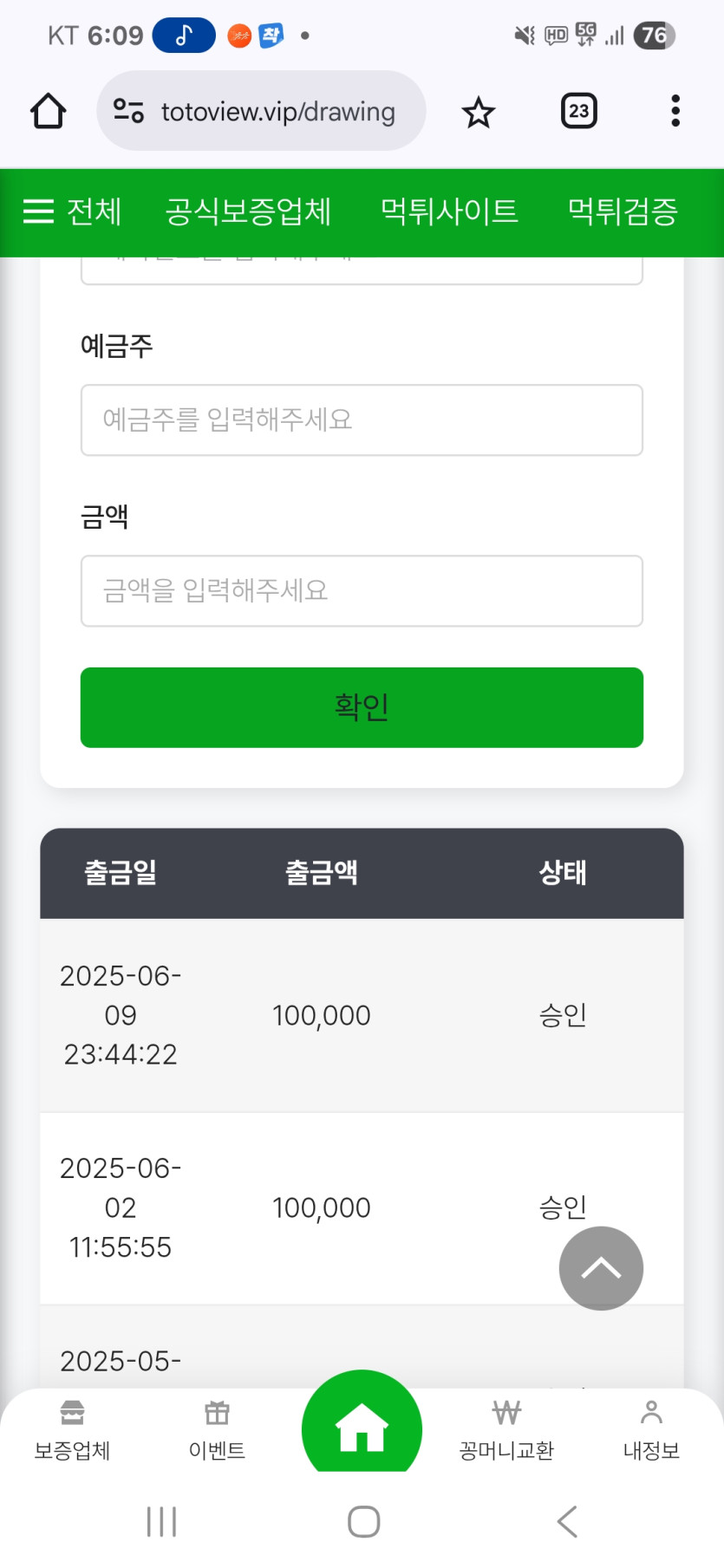Focus the 금액 input field
The height and width of the screenshot is (1568, 724).
tap(362, 590)
